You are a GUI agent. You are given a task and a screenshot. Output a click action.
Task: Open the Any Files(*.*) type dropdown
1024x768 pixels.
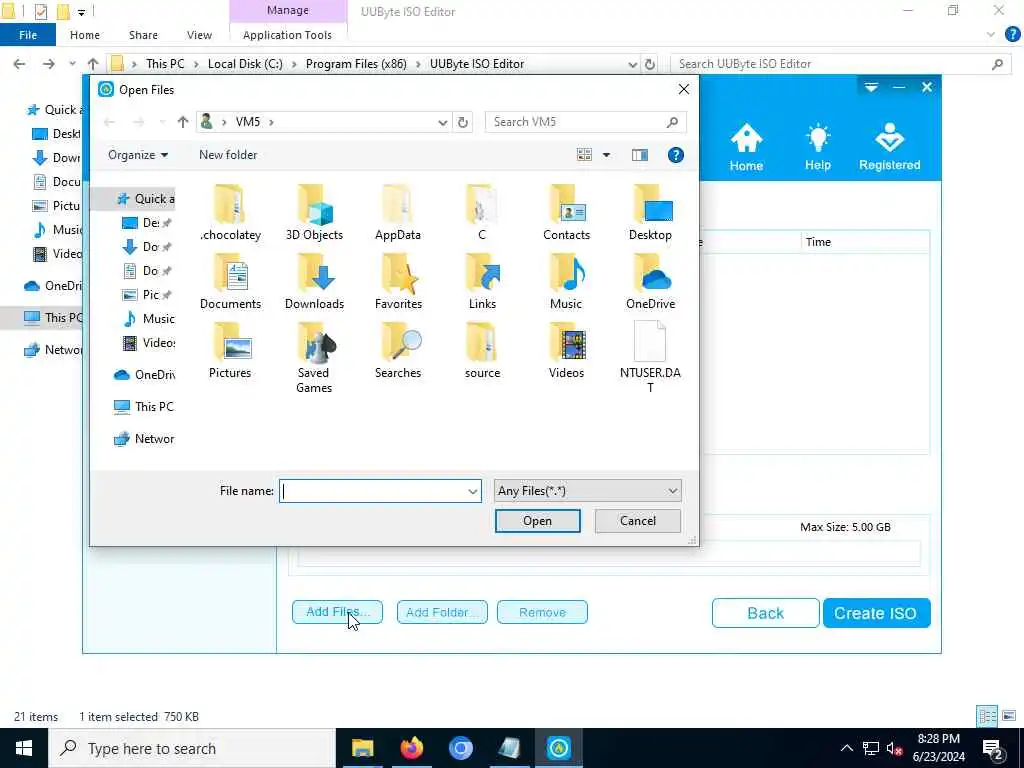[x=587, y=491]
